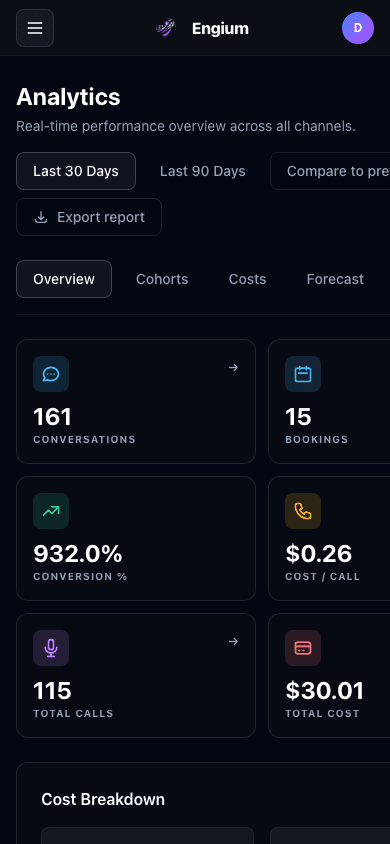Screen dimensions: 390x844
Task: Click the BOOKINGS label
Action: coord(317,439)
